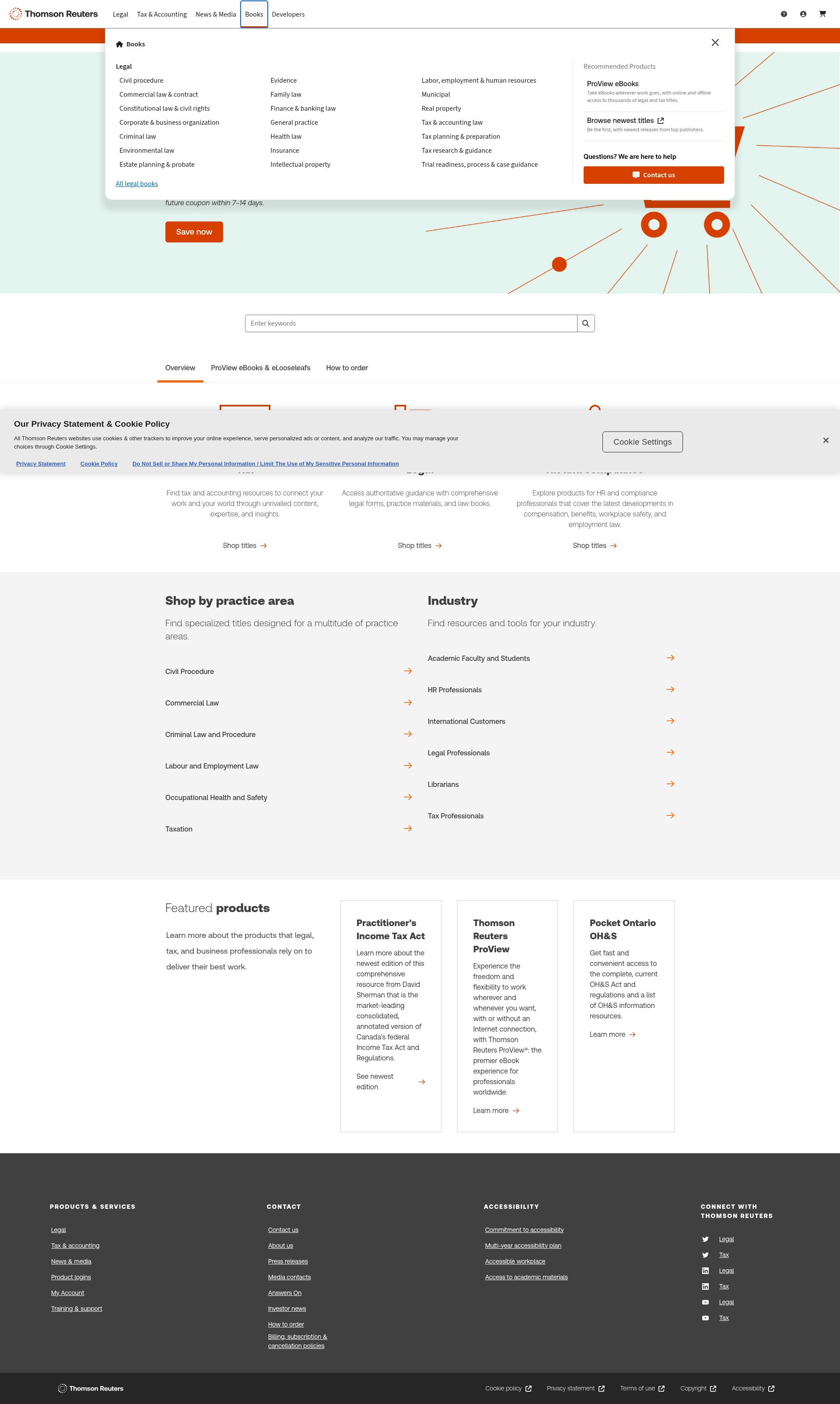Click arrow next to International Customers

(670, 721)
